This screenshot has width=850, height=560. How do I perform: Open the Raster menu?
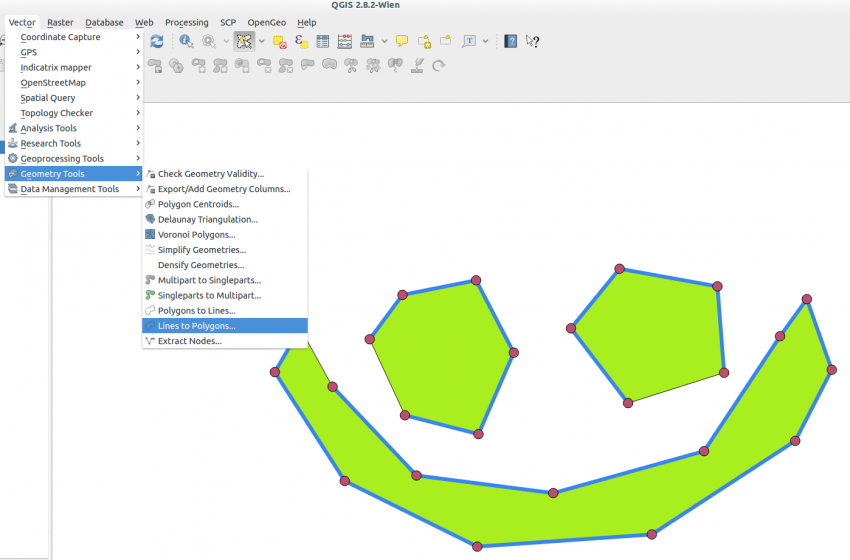coord(60,22)
